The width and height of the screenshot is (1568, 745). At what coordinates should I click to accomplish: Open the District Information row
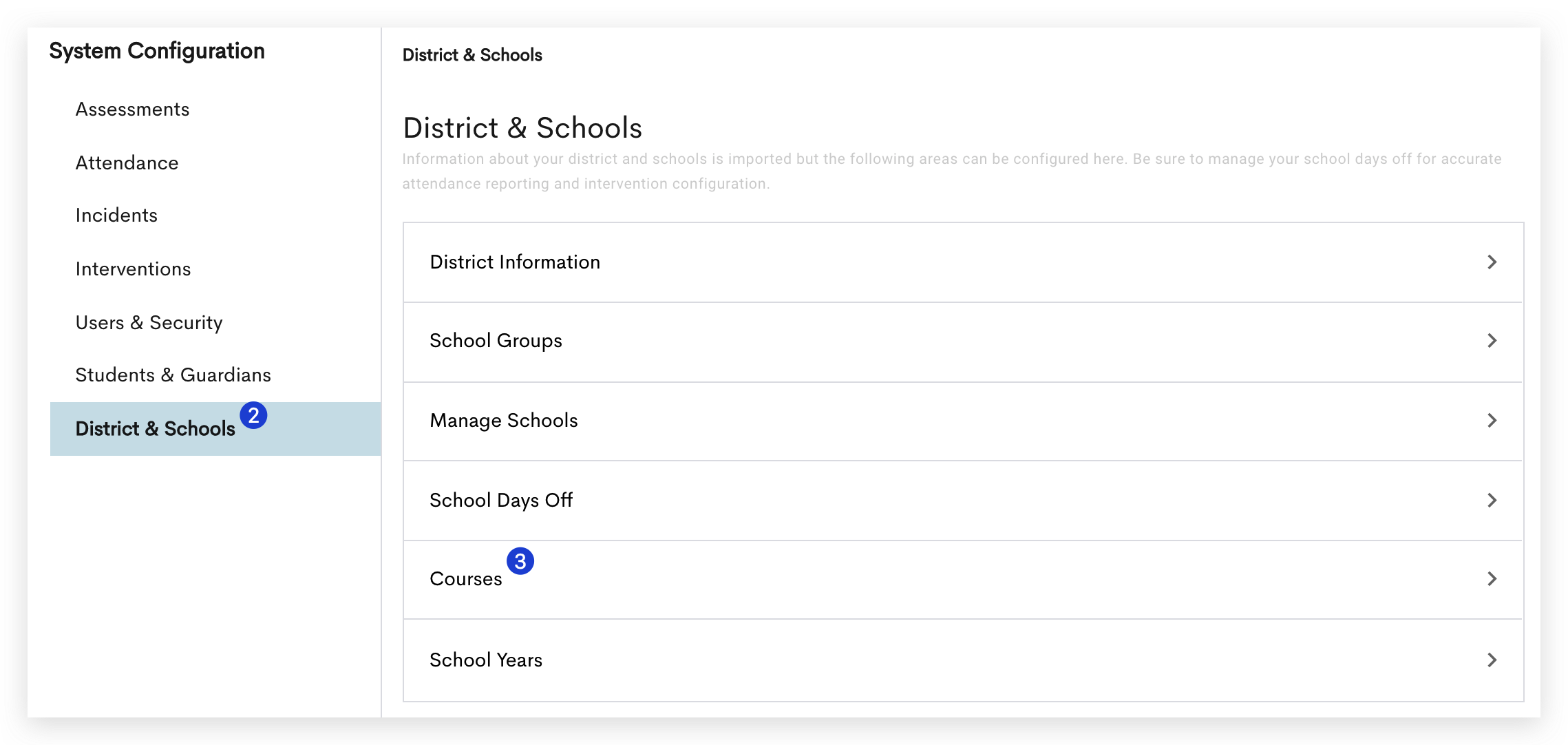coord(963,262)
